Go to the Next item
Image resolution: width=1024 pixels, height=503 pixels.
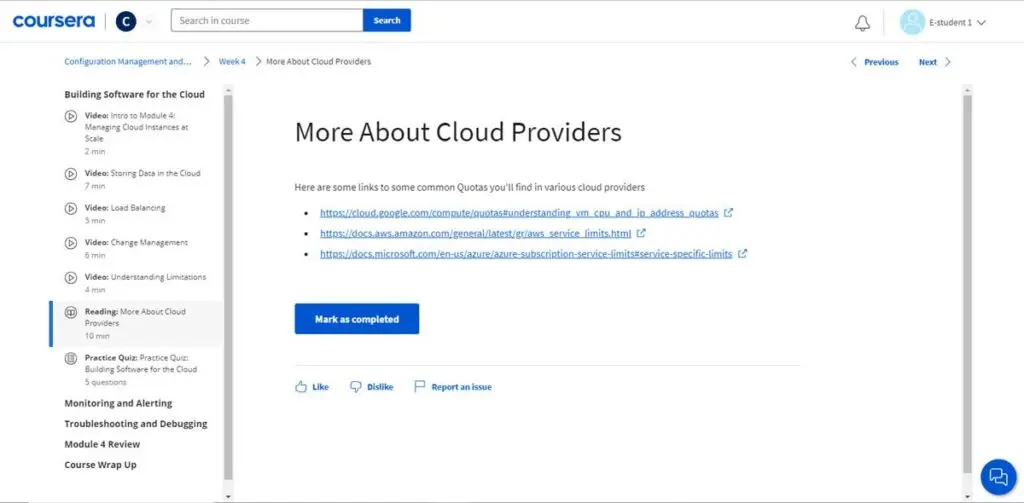[927, 62]
